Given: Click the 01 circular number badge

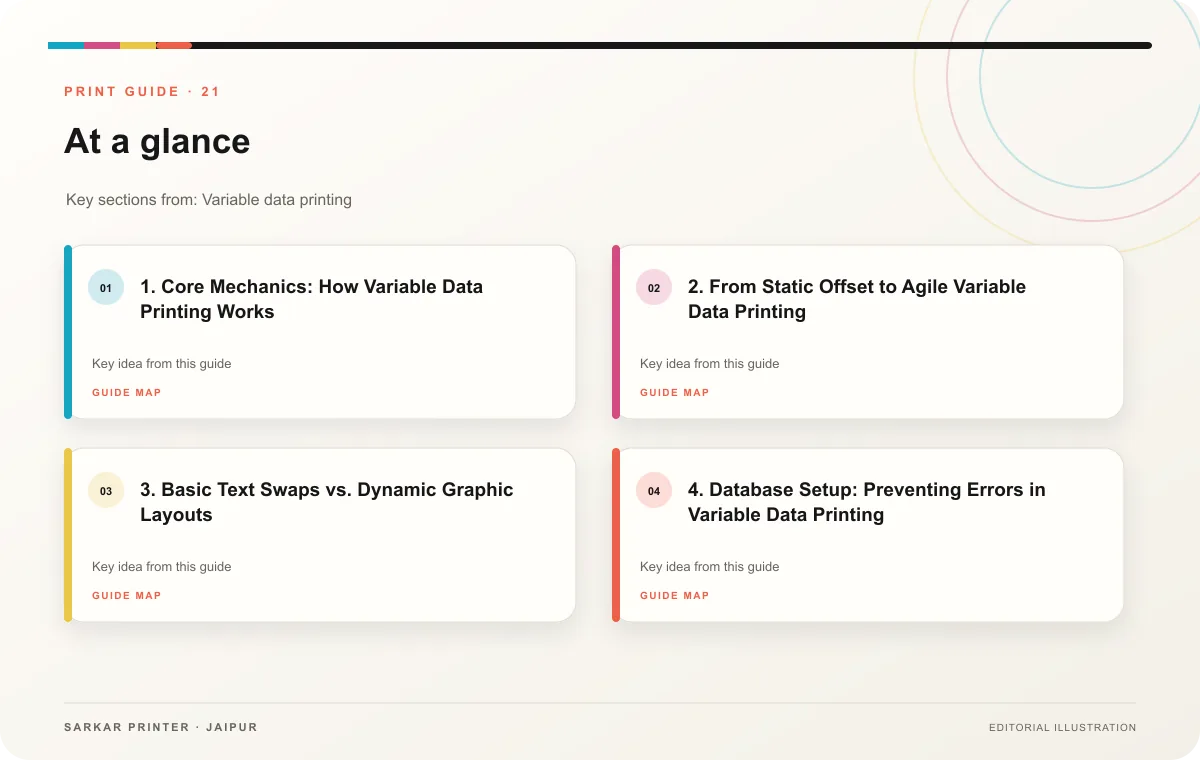Looking at the screenshot, I should pos(106,288).
